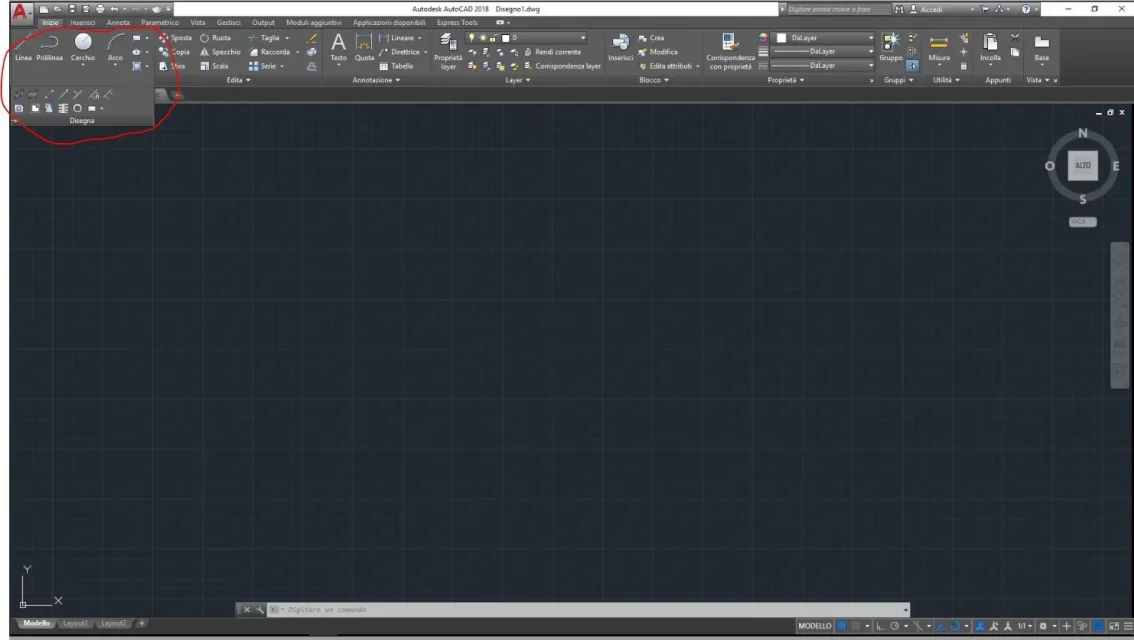This screenshot has height=640, width=1134.
Task: Choose the Arco arc tool
Action: tap(115, 47)
